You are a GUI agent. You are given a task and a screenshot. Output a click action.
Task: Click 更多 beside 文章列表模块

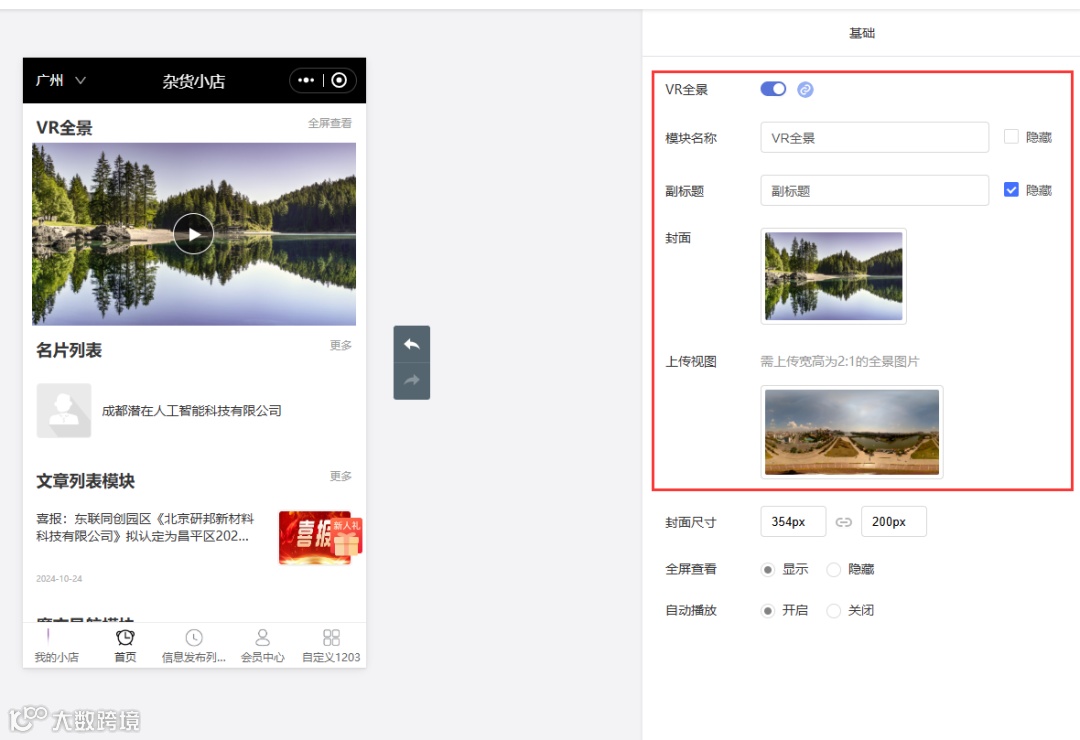pos(340,476)
